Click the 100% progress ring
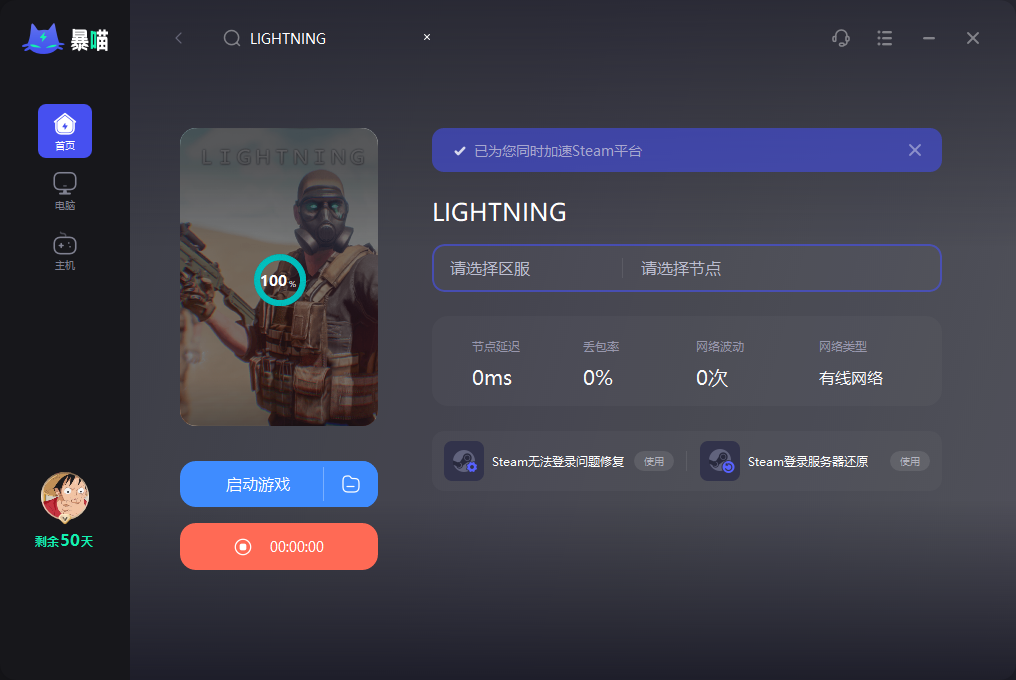Screen dimensions: 1016x680 click(279, 280)
